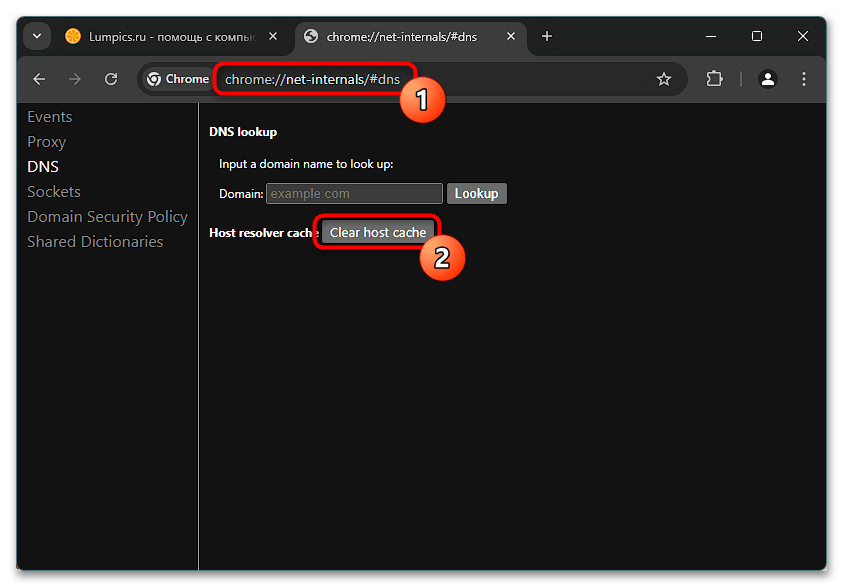Viewport: 843px width, 587px height.
Task: Open Domain Security Policy section
Action: 108,217
